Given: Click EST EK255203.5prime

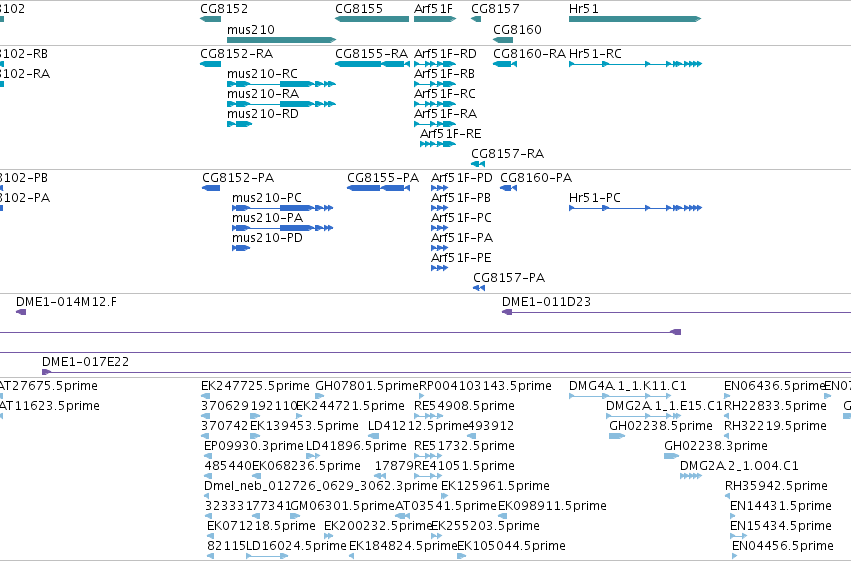Looking at the screenshot, I should click(436, 536).
